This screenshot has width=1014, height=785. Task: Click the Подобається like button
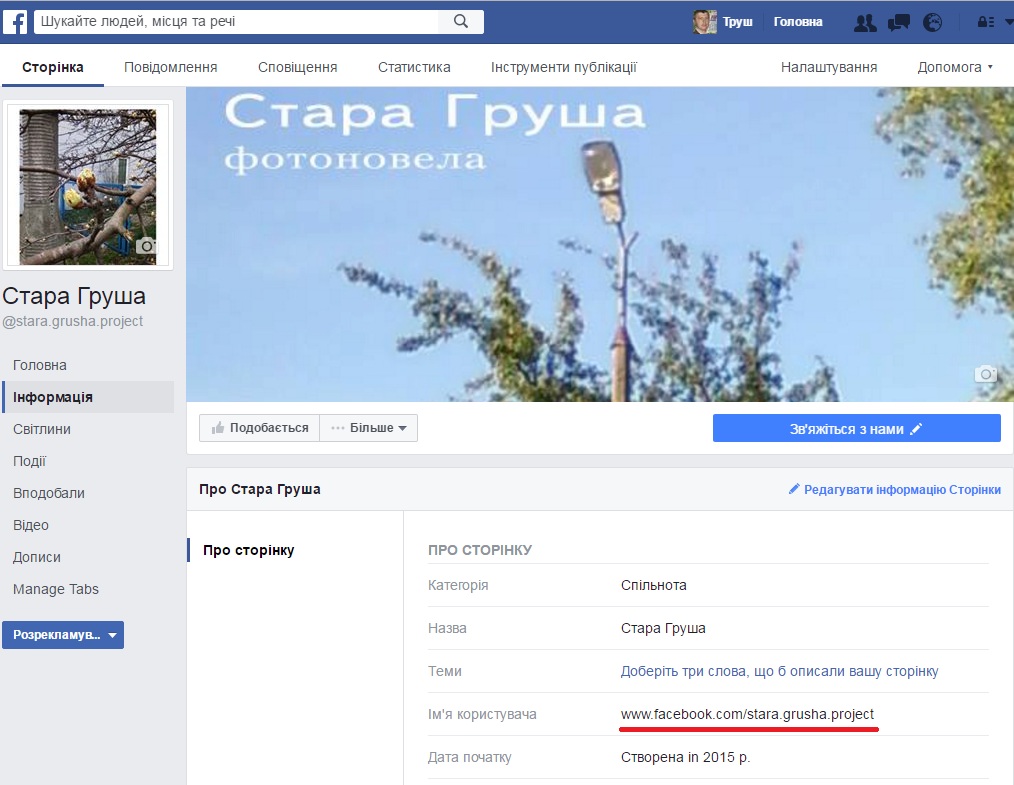(x=259, y=428)
